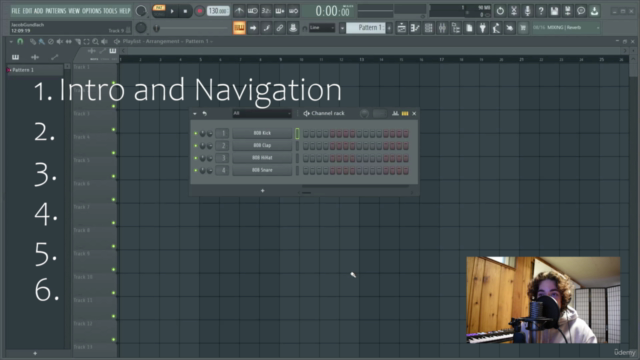Click the 808 Snare channel button
This screenshot has height=360, width=640.
tap(262, 170)
